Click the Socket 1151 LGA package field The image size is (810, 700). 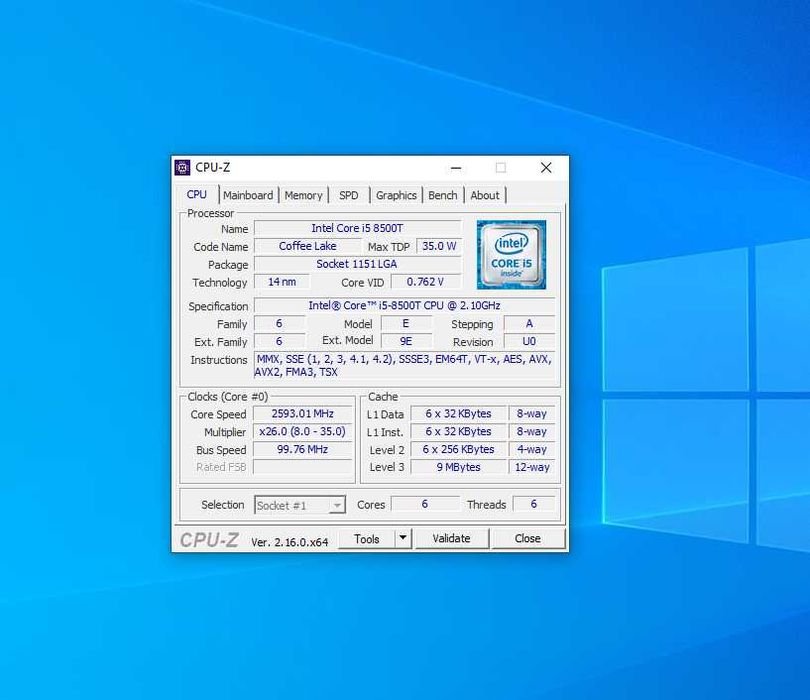(x=357, y=264)
